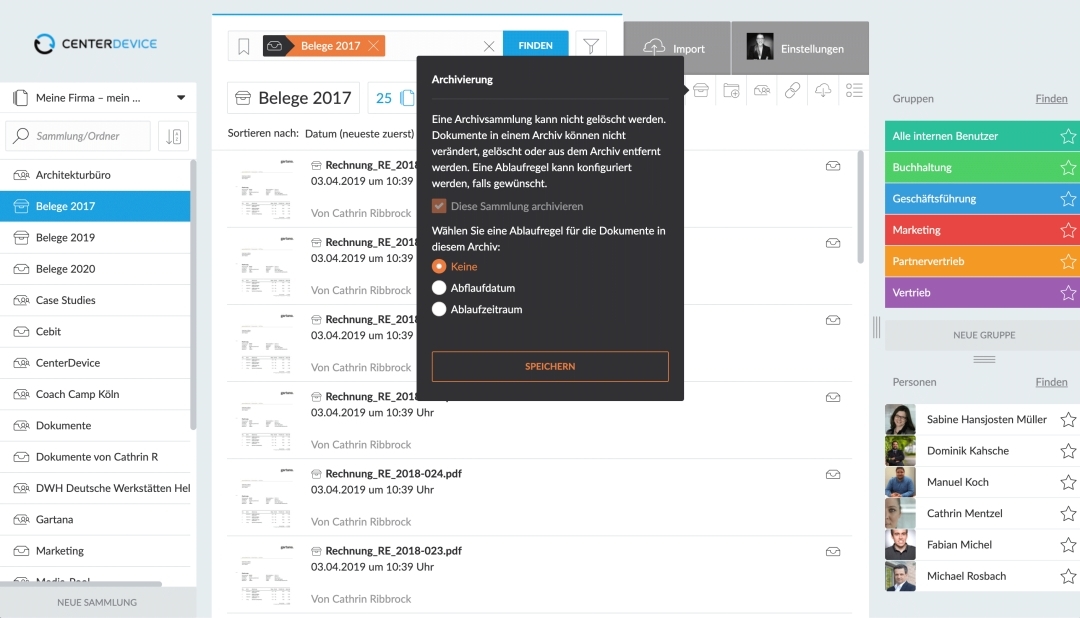Click the bookmark icon in the search bar
1080x618 pixels.
(x=244, y=46)
